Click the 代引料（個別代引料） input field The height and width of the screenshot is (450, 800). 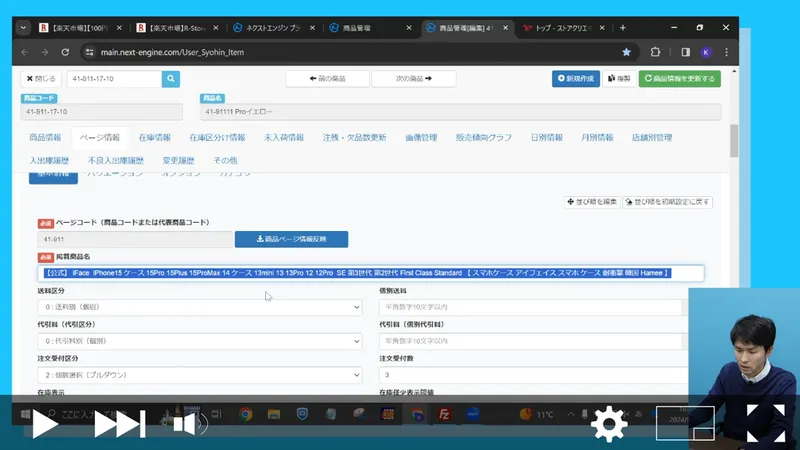click(x=533, y=341)
